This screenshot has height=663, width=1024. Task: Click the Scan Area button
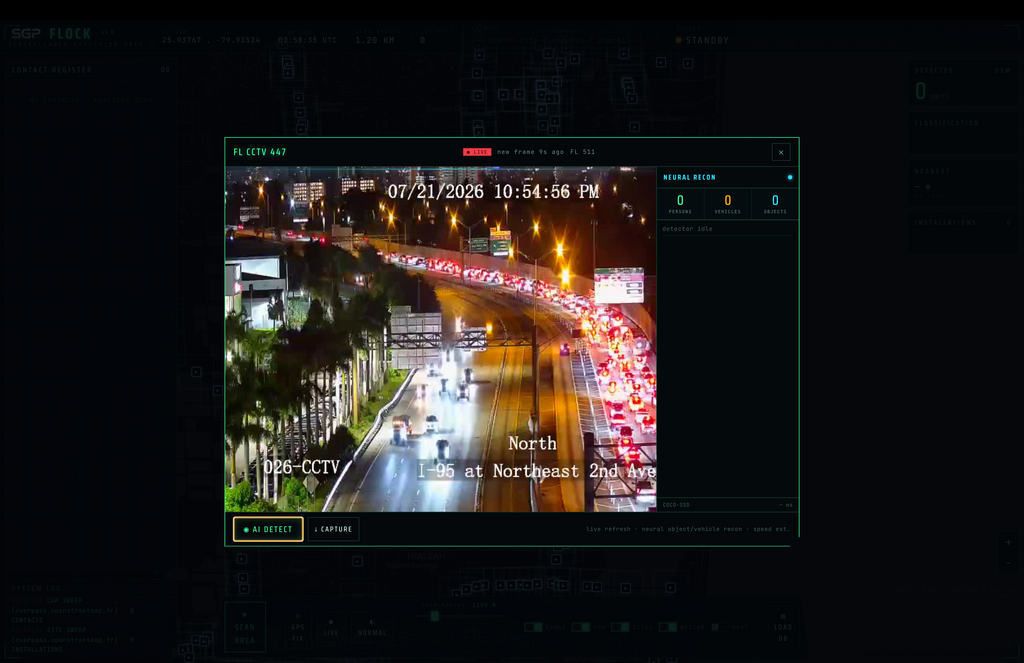coord(245,627)
